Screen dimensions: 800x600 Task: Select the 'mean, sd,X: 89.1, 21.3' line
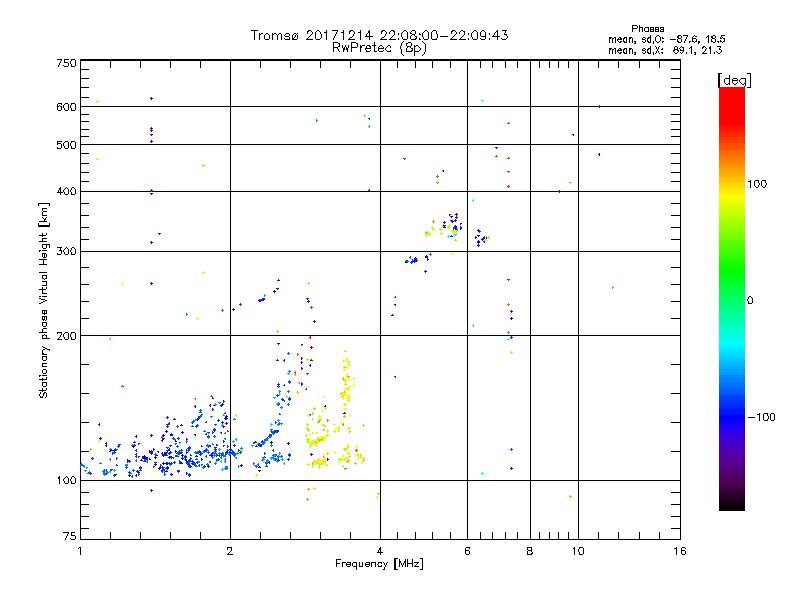click(665, 50)
